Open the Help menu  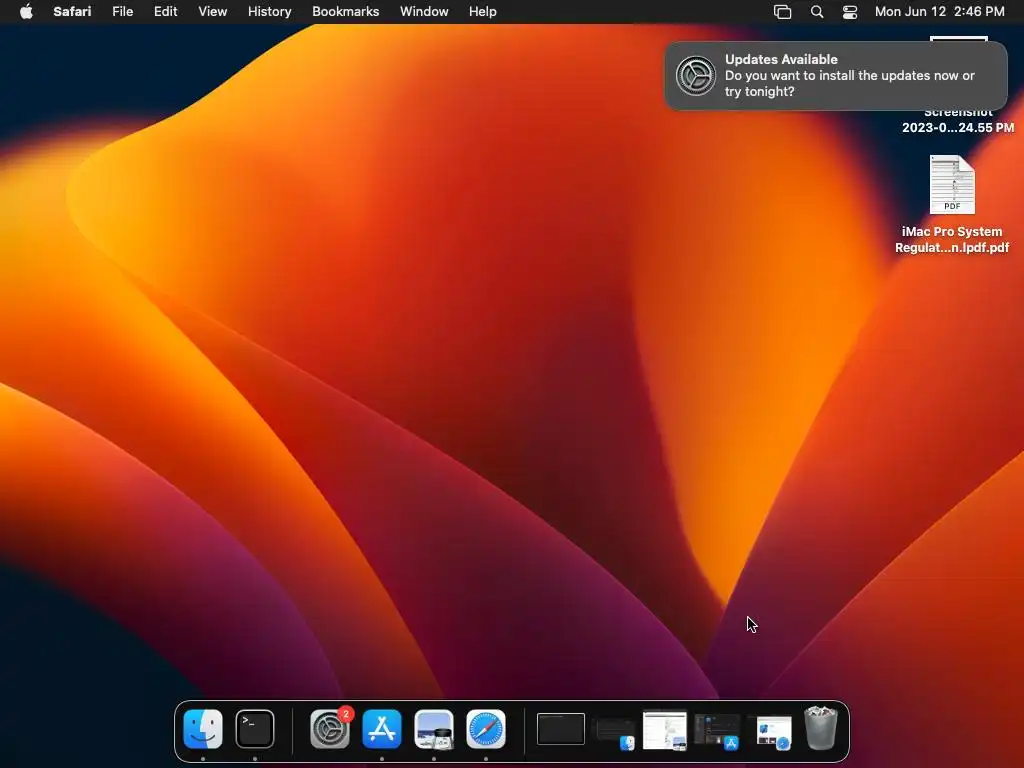(483, 12)
